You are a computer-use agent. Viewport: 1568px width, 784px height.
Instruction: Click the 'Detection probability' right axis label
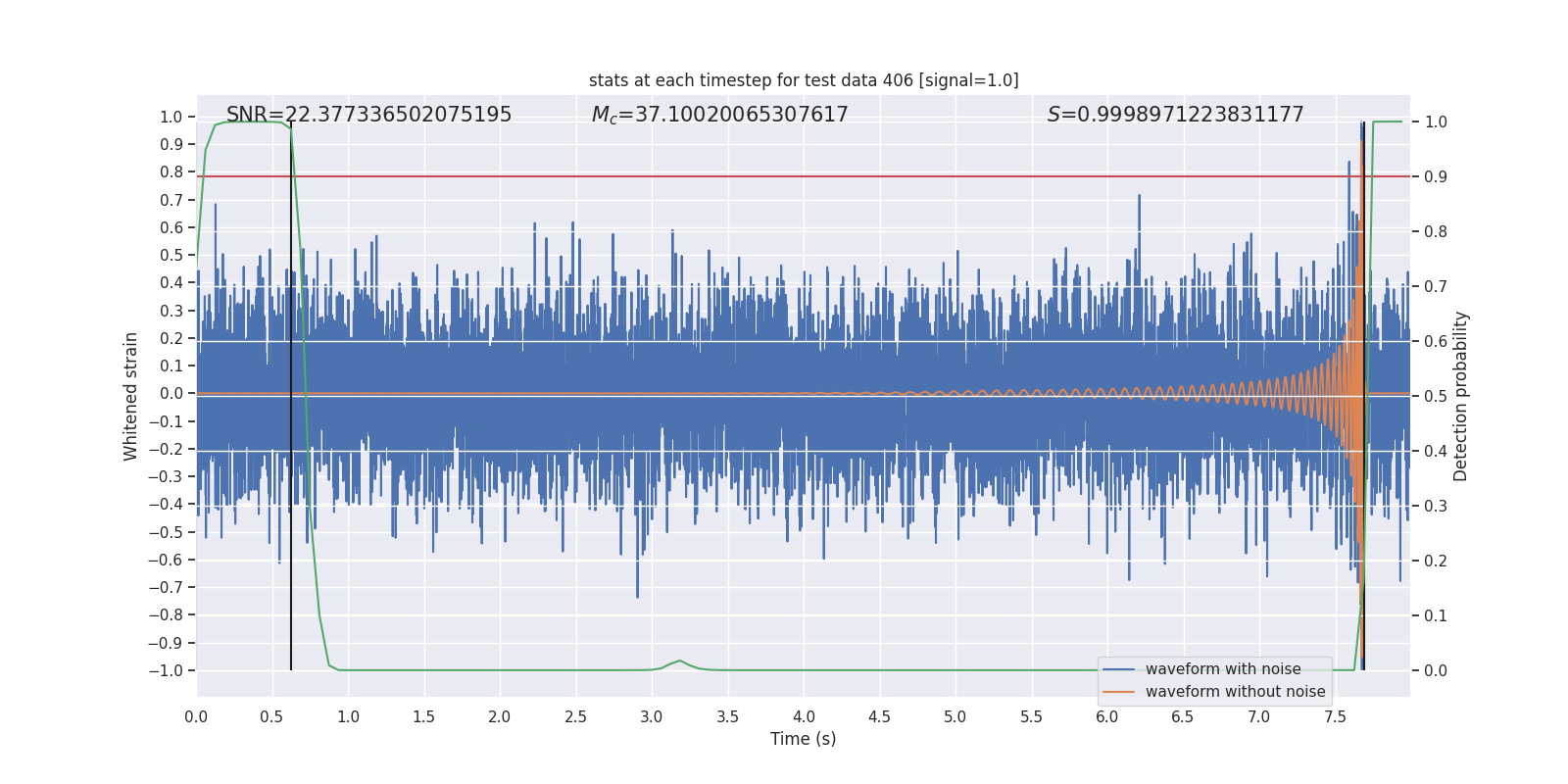coord(1460,396)
